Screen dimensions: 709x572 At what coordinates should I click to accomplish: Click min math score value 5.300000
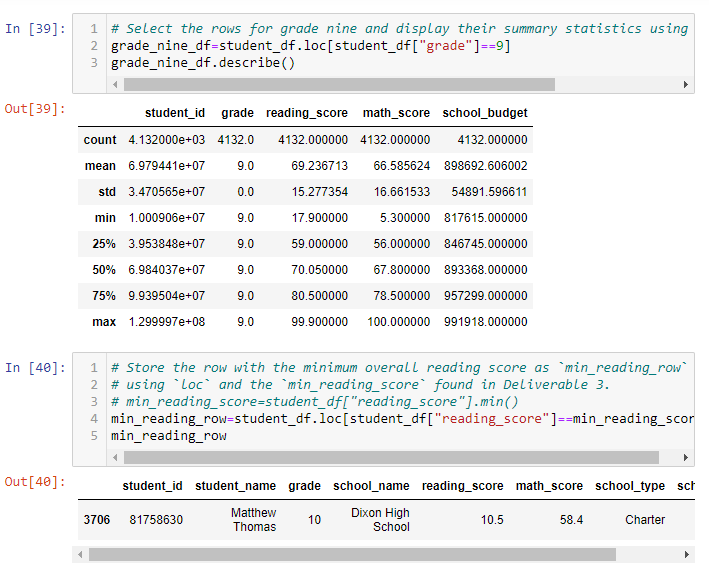pyautogui.click(x=405, y=218)
